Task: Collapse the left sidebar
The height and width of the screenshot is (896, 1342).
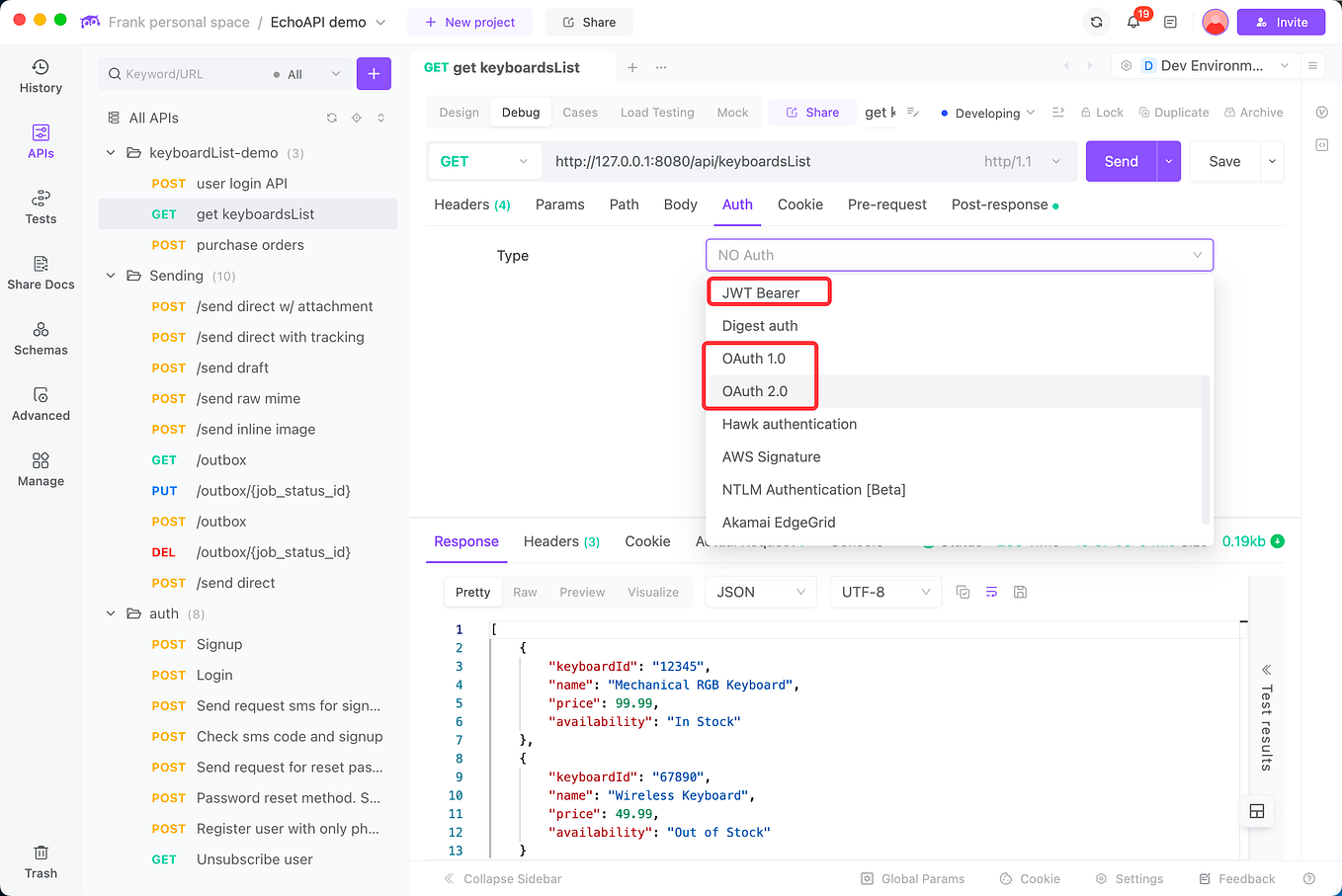Action: [502, 878]
